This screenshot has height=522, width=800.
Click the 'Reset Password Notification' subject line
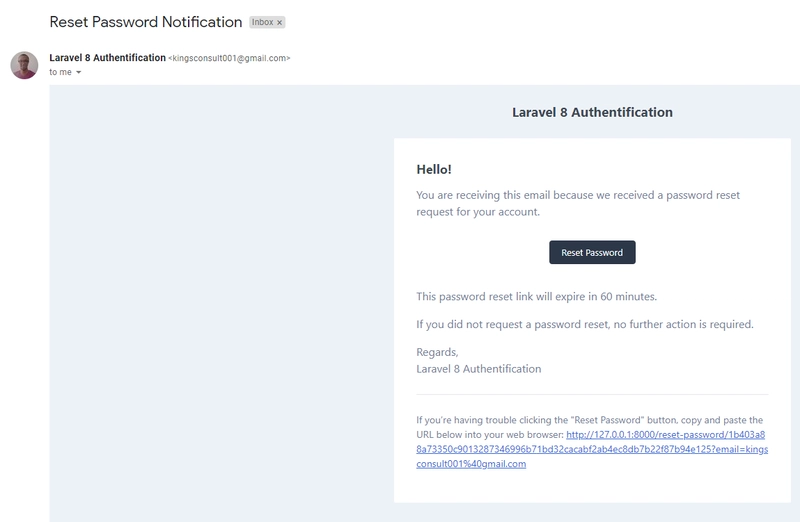click(145, 22)
